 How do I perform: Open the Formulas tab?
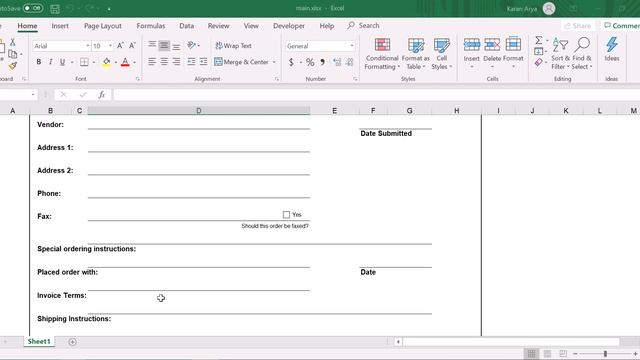(151, 26)
